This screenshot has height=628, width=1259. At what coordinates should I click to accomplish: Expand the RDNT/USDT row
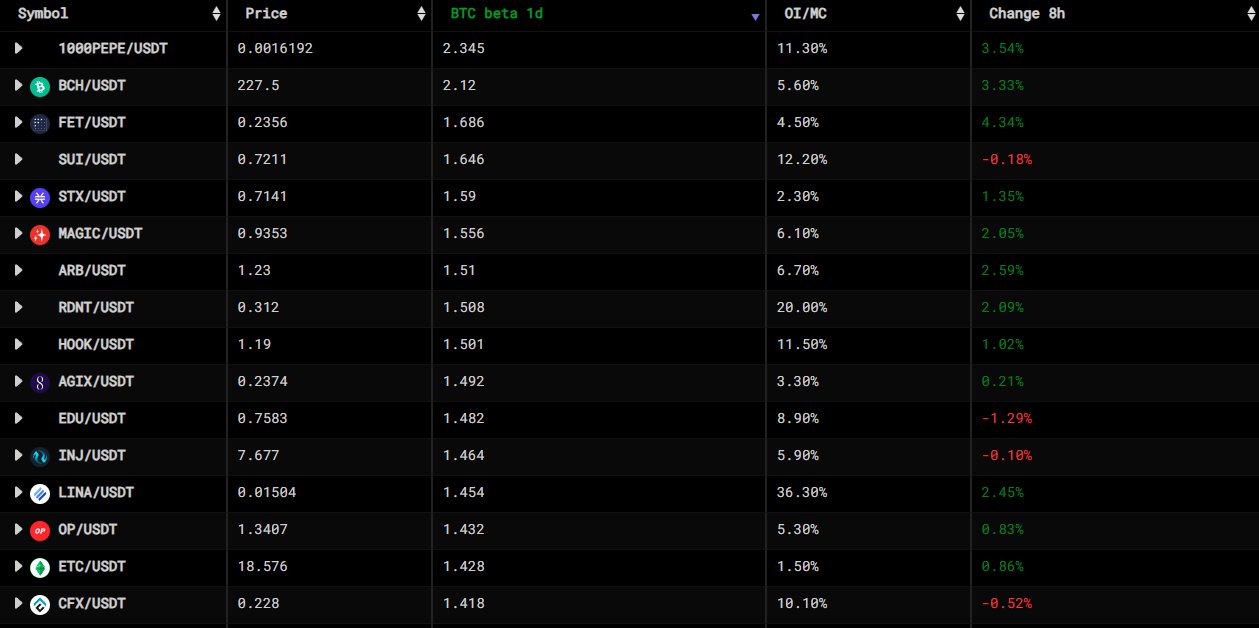click(x=18, y=307)
